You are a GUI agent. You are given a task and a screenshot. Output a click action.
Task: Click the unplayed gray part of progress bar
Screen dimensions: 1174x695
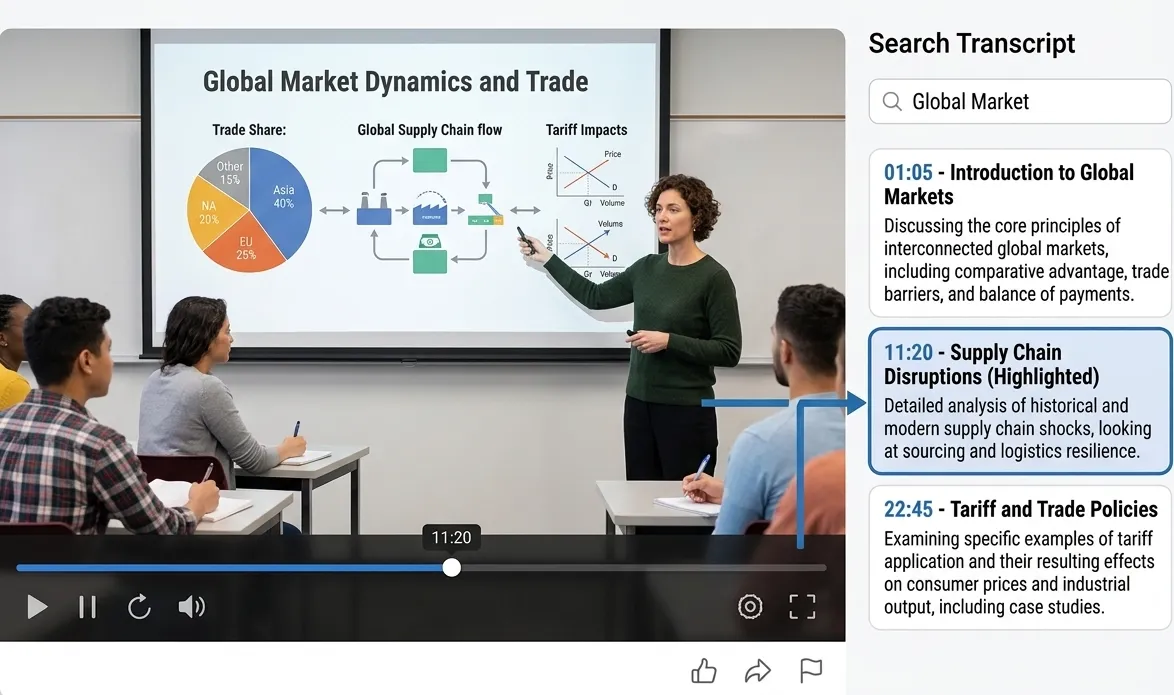pos(640,567)
